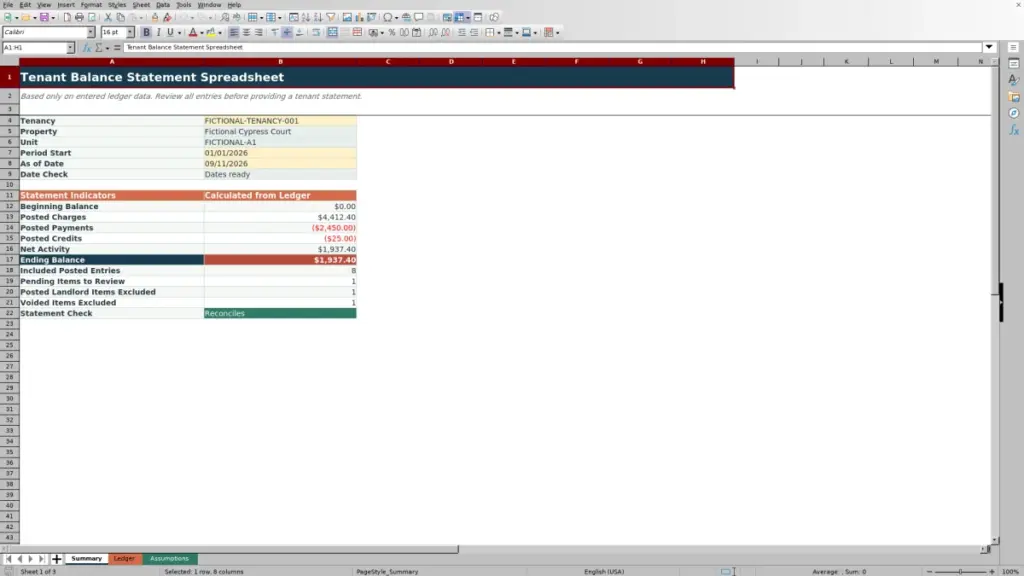Open the Format menu
1024x576 pixels.
pos(91,5)
